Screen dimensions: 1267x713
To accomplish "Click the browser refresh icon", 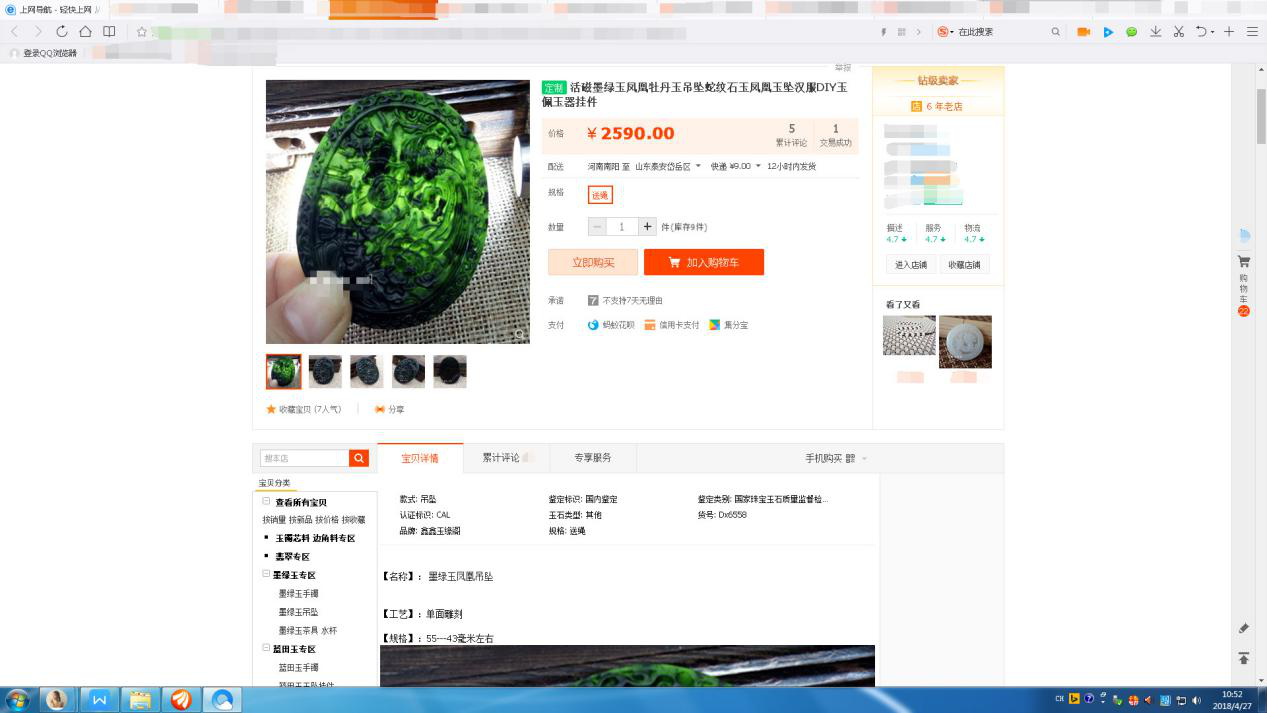I will (x=62, y=32).
